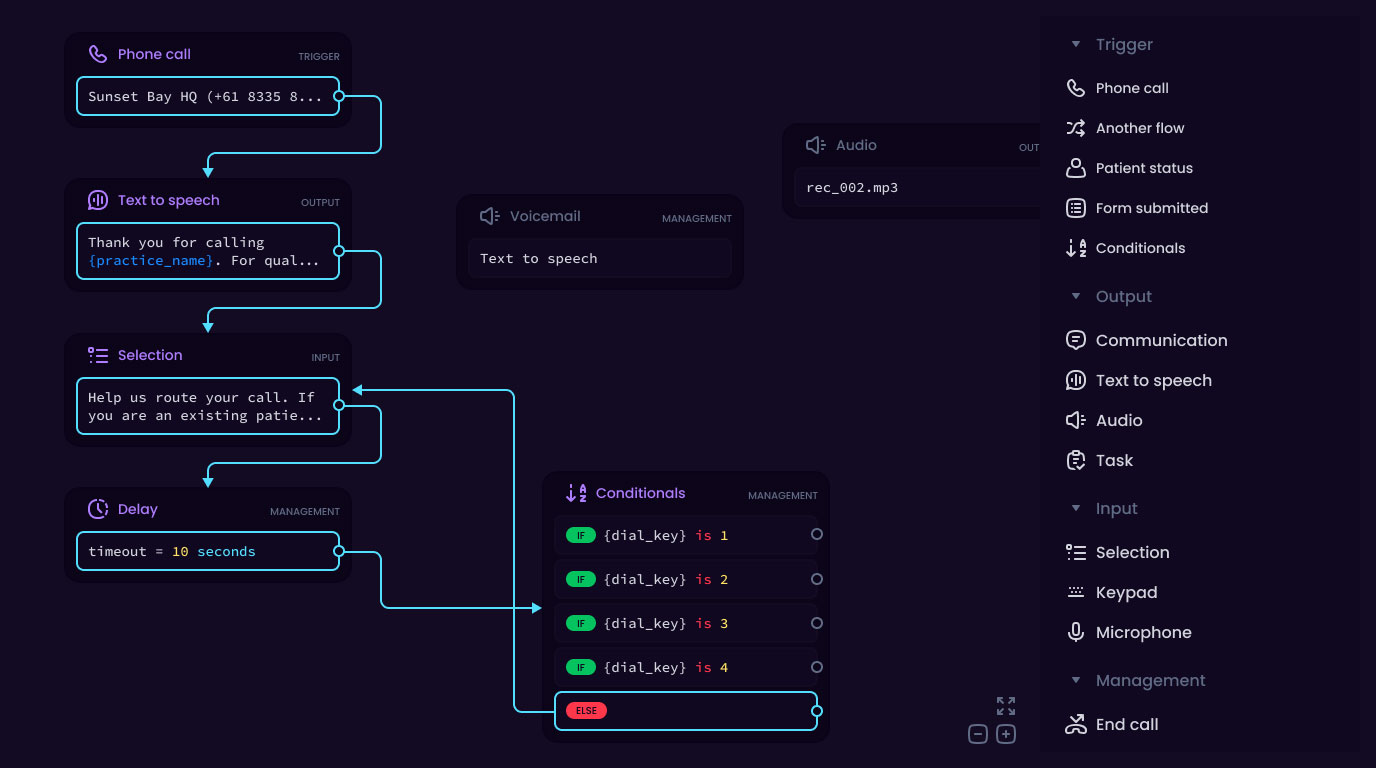This screenshot has height=768, width=1376.
Task: Select the Microphone input from the sidebar
Action: click(x=1075, y=632)
